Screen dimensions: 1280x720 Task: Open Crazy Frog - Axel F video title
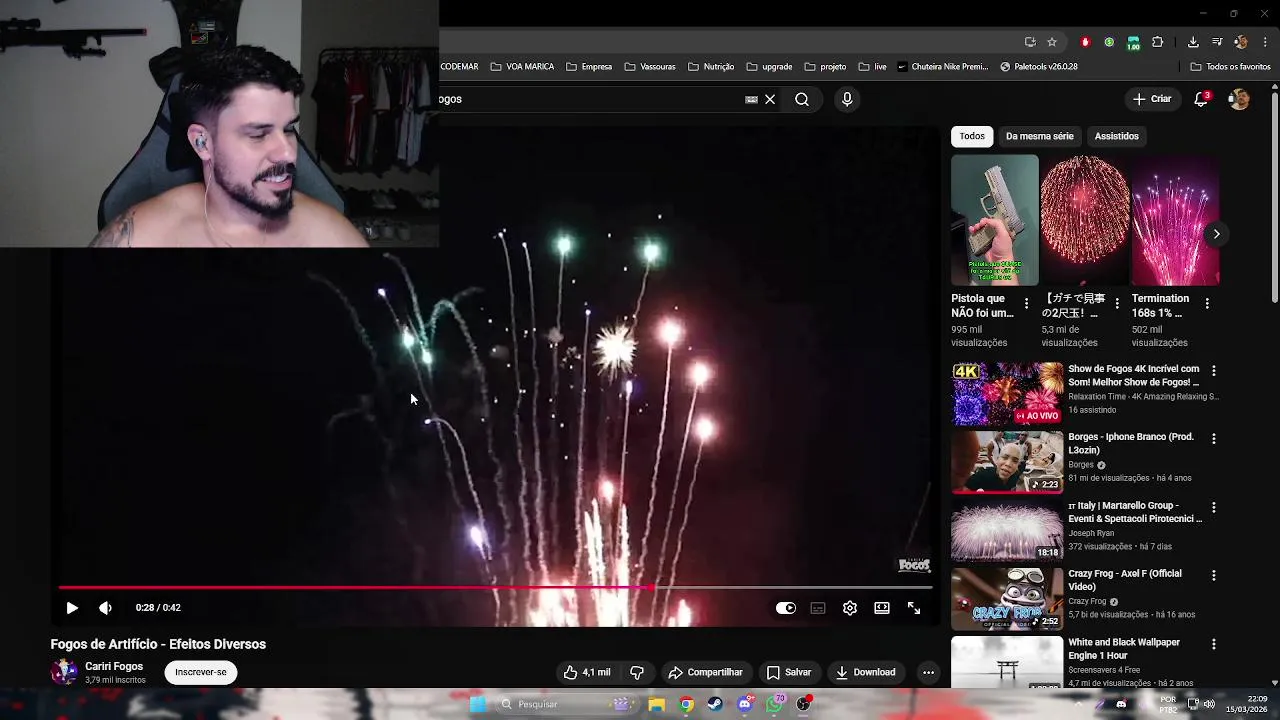[x=1125, y=580]
